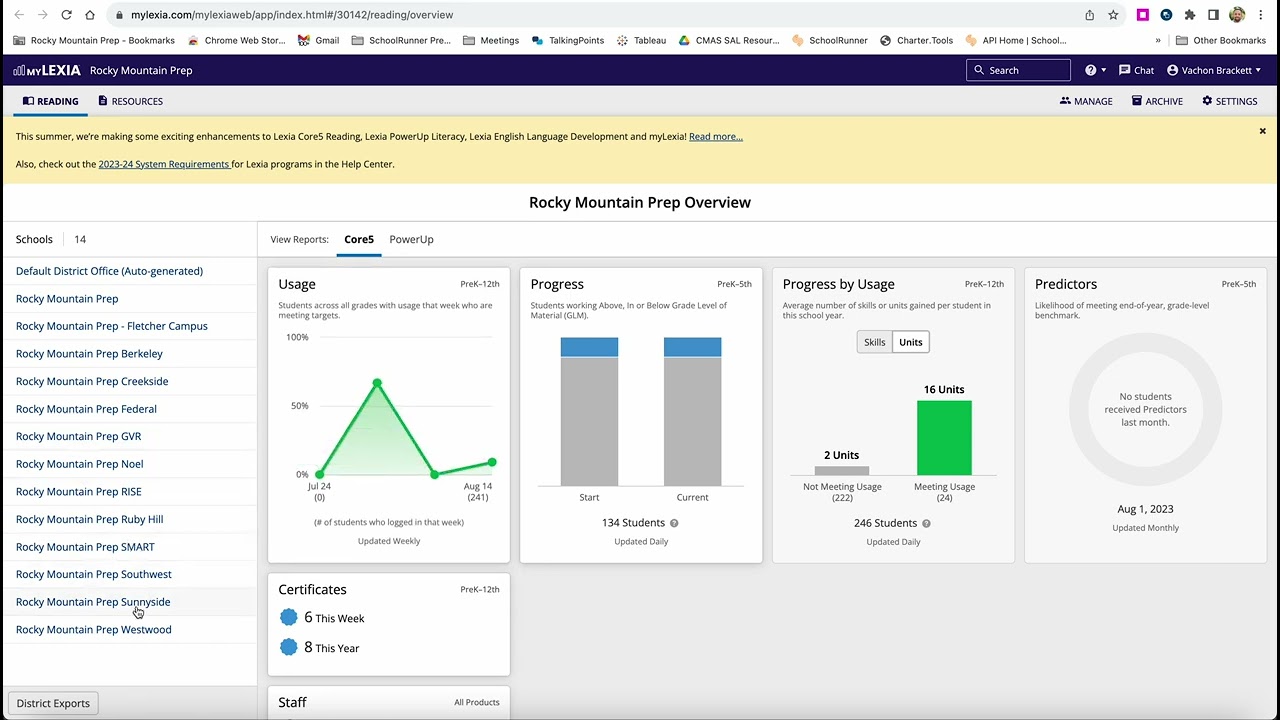
Task: Show hidden bookmarks with the double chevron
Action: coord(1158,41)
